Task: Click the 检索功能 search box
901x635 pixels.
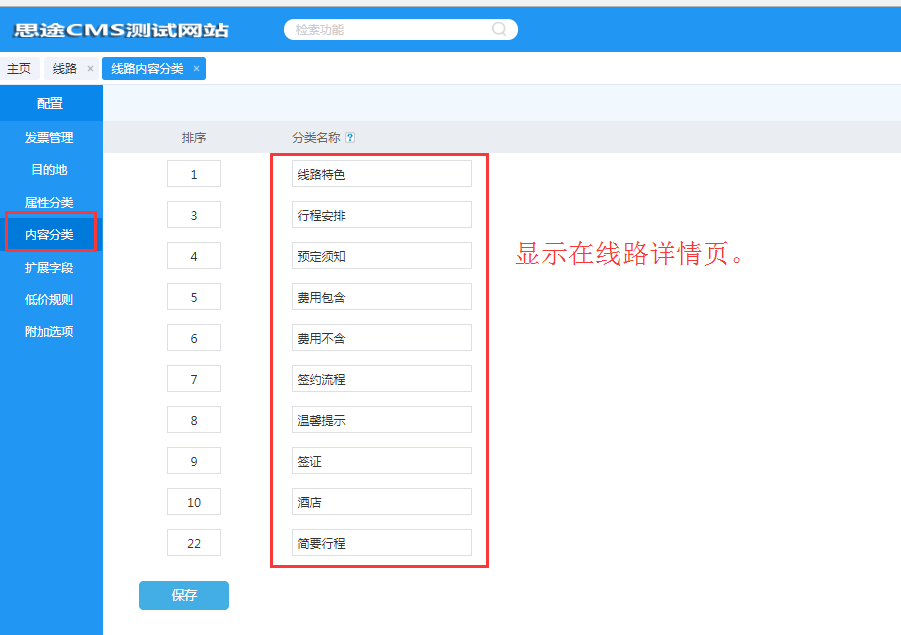Action: pyautogui.click(x=390, y=30)
